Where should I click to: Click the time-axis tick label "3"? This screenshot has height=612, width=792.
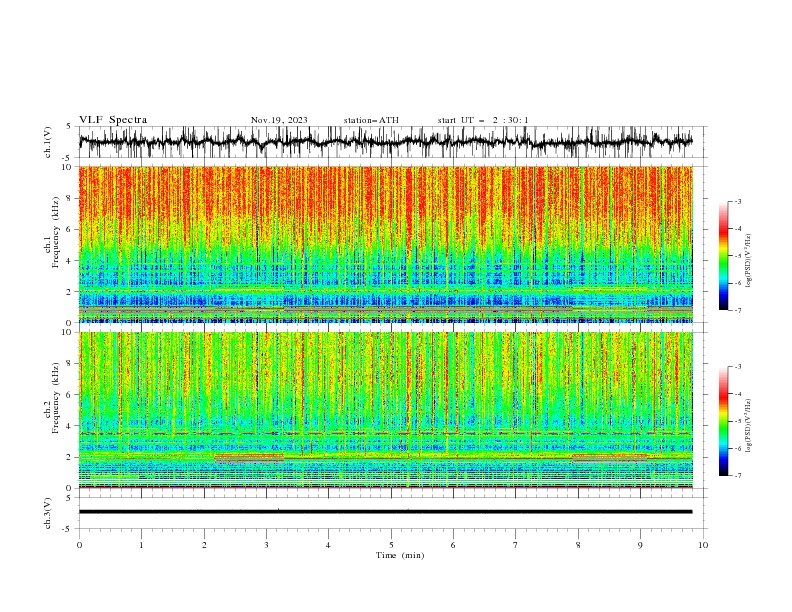(266, 545)
